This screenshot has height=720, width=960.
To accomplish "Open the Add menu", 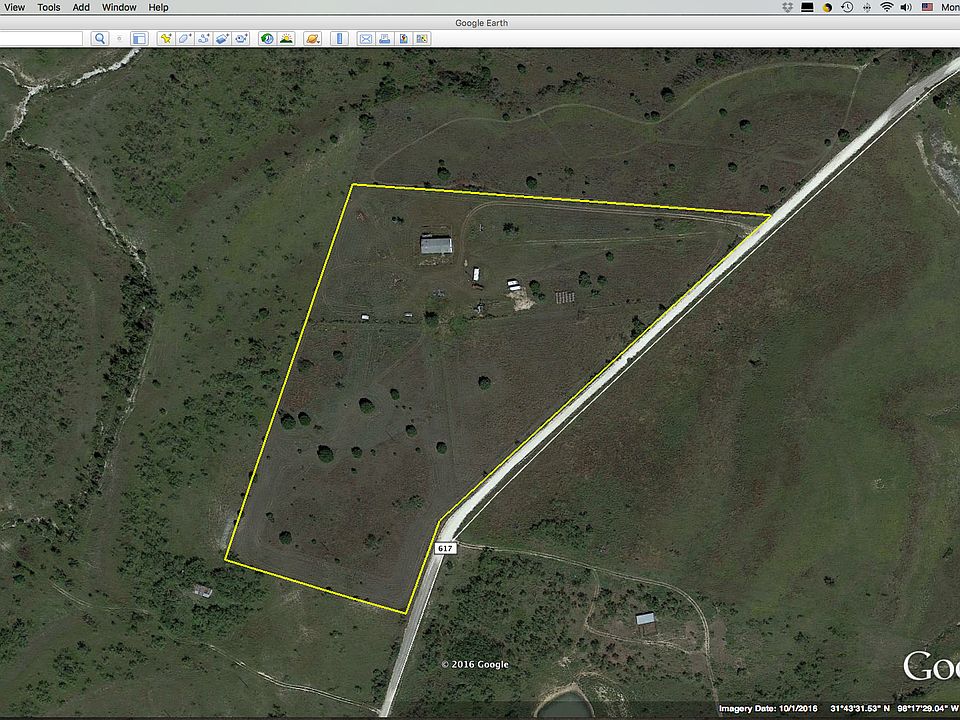I will click(x=81, y=7).
